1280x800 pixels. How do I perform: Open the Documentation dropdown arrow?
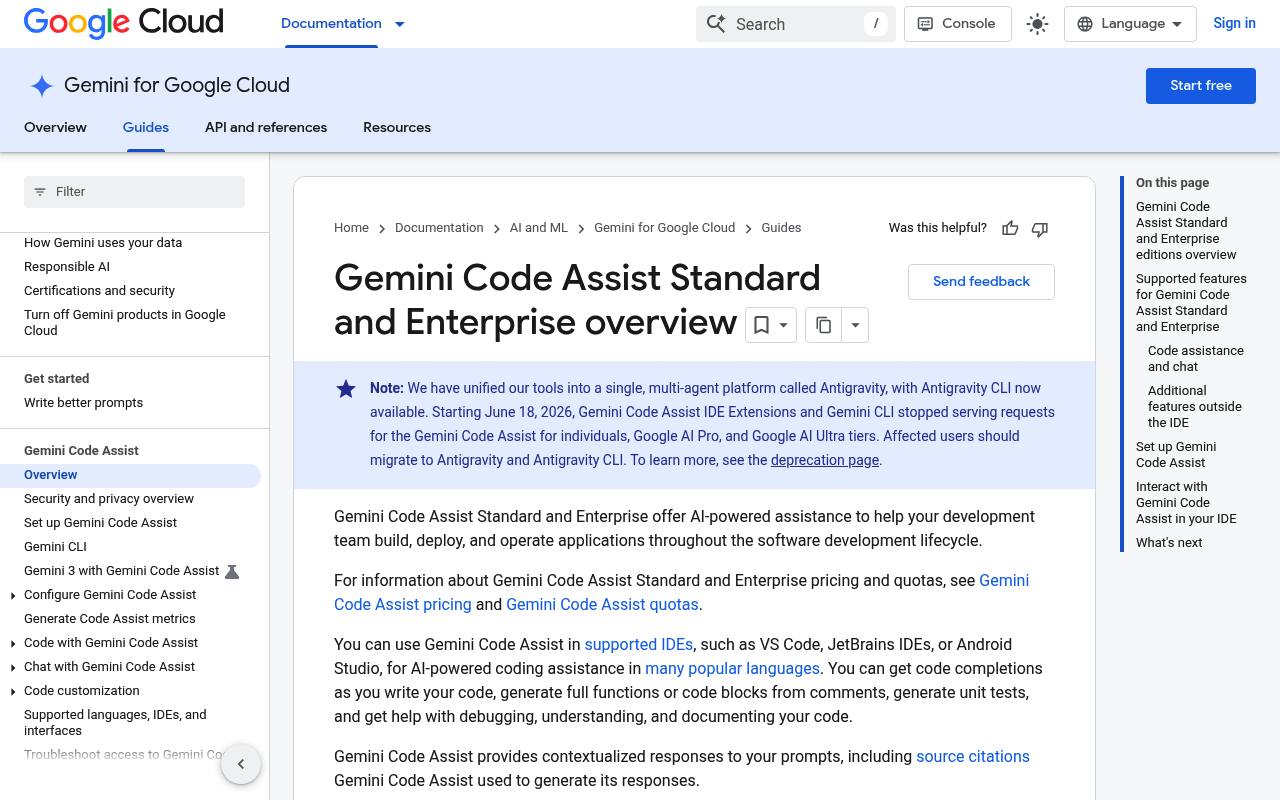point(399,24)
